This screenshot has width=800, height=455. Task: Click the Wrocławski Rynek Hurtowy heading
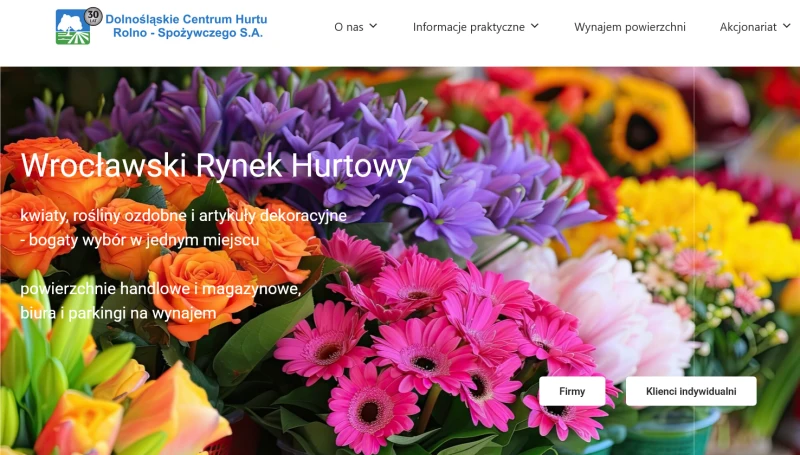(x=216, y=165)
